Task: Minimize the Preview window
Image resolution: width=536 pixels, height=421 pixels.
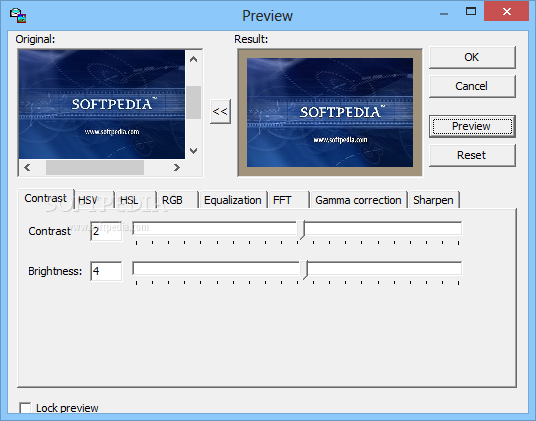Action: tap(444, 14)
